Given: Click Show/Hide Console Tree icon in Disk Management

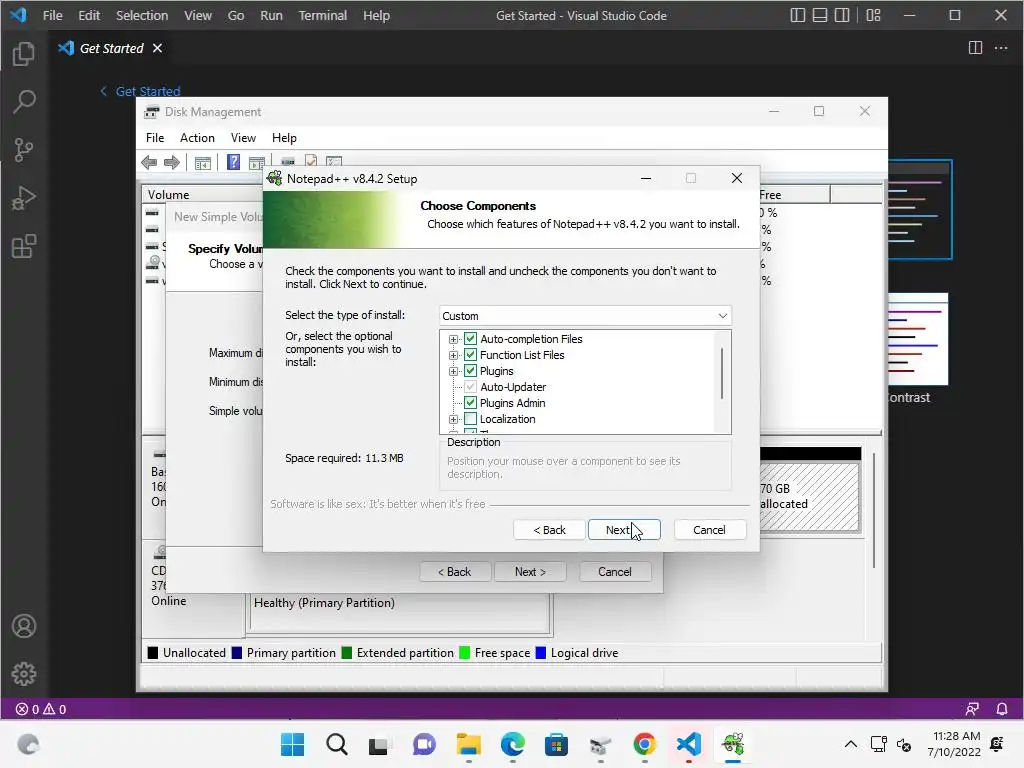Looking at the screenshot, I should (x=202, y=162).
